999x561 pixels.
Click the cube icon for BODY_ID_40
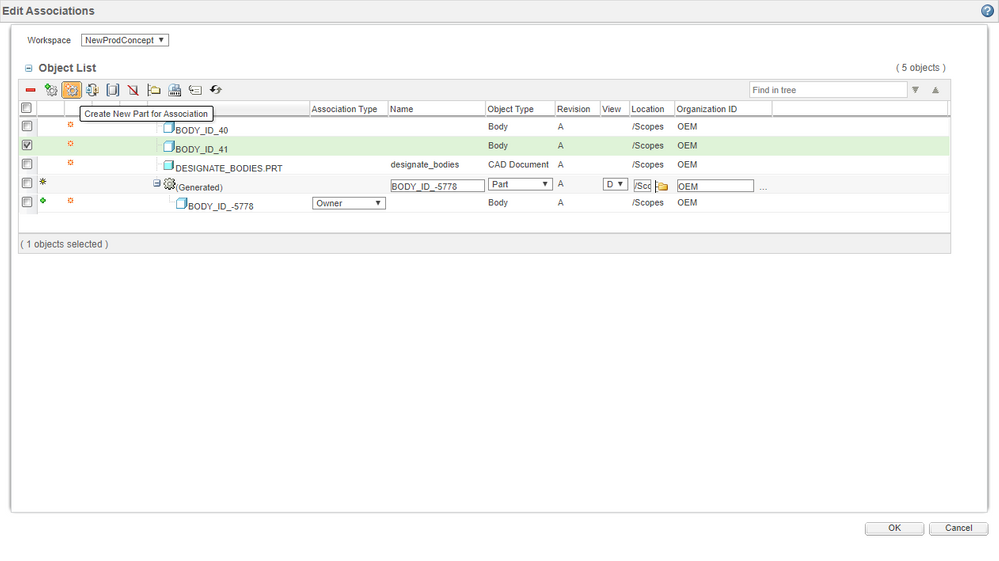[x=169, y=128]
